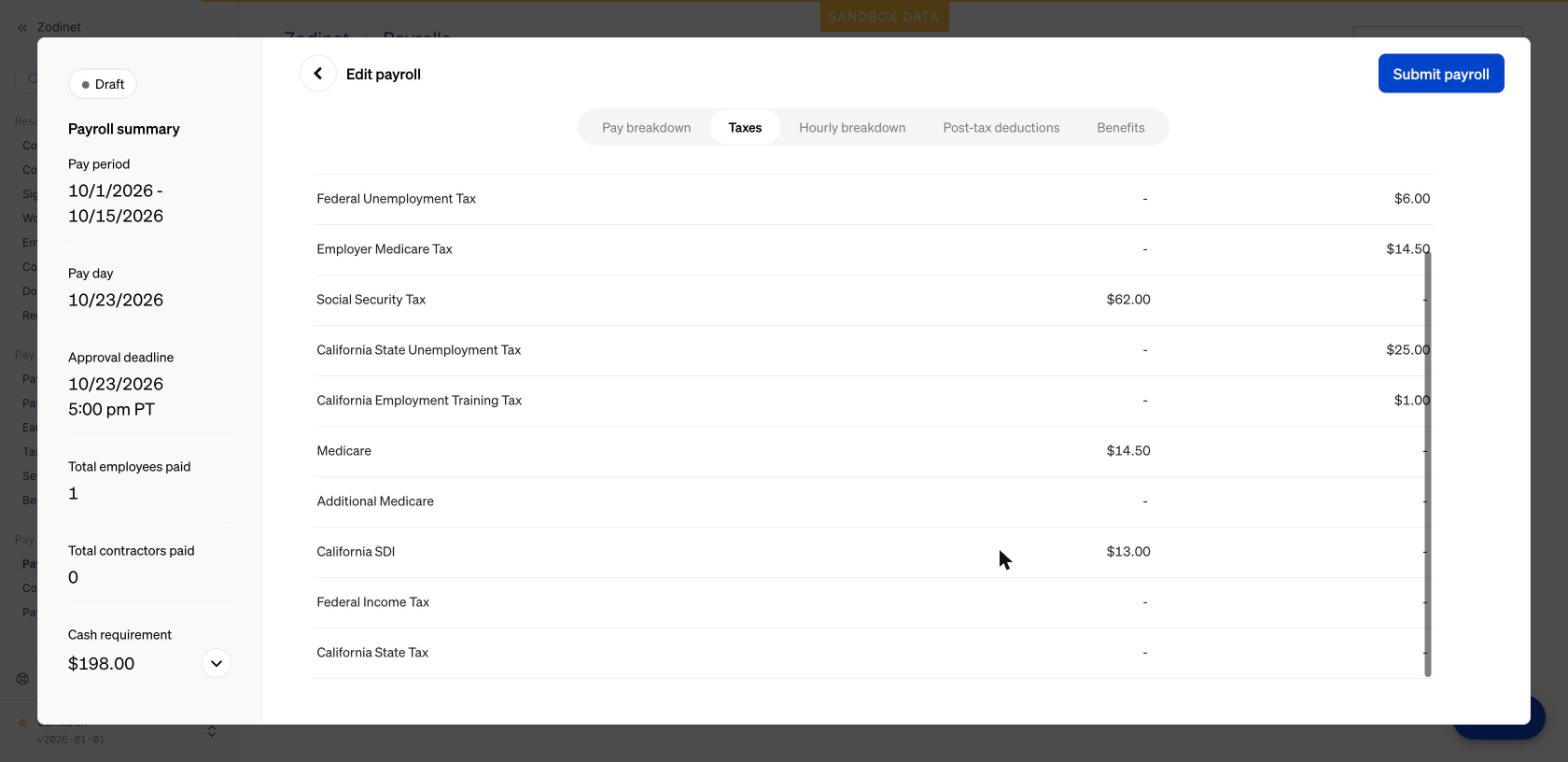
Task: Click the vertical scrollbar in tax table
Action: tap(1428, 464)
